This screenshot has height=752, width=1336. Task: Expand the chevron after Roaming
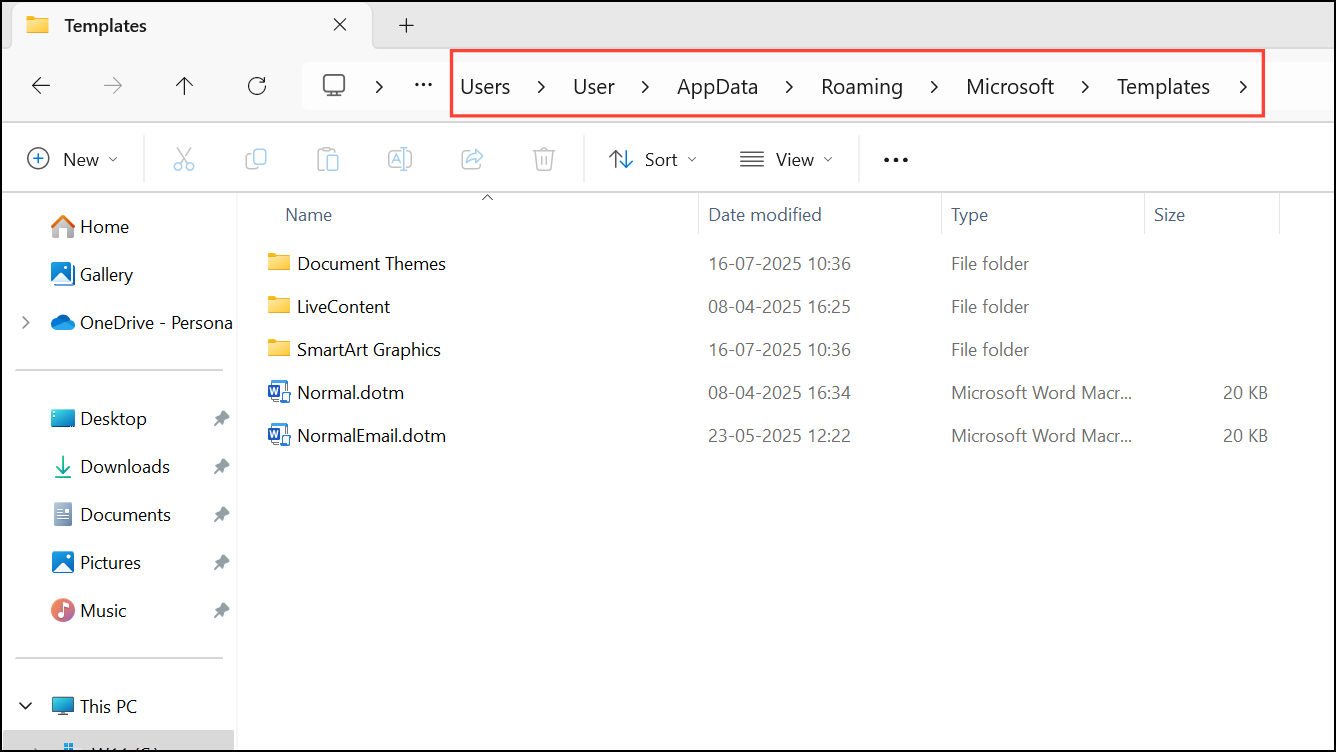[x=934, y=87]
